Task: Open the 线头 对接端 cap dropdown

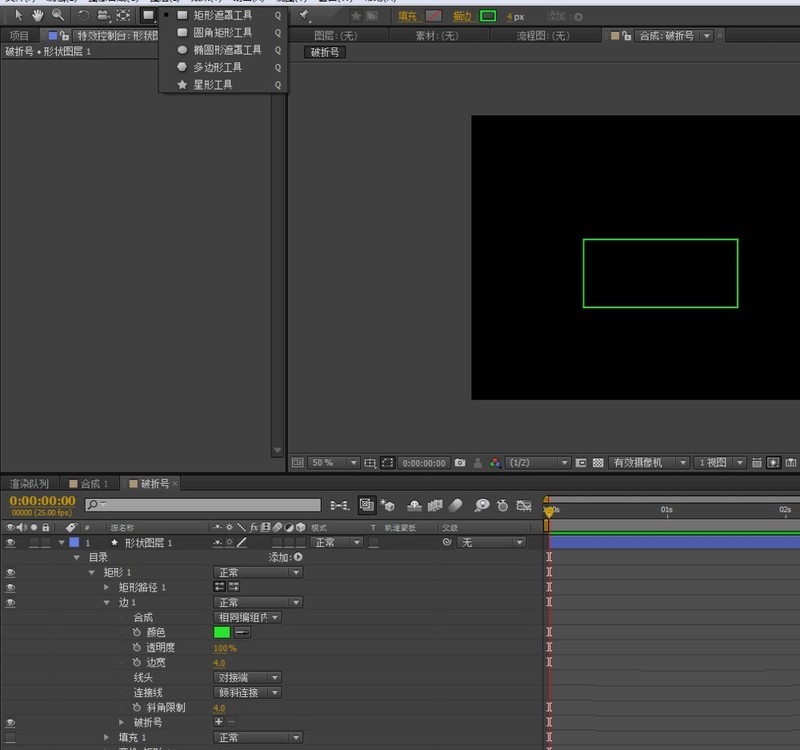Action: coord(247,677)
